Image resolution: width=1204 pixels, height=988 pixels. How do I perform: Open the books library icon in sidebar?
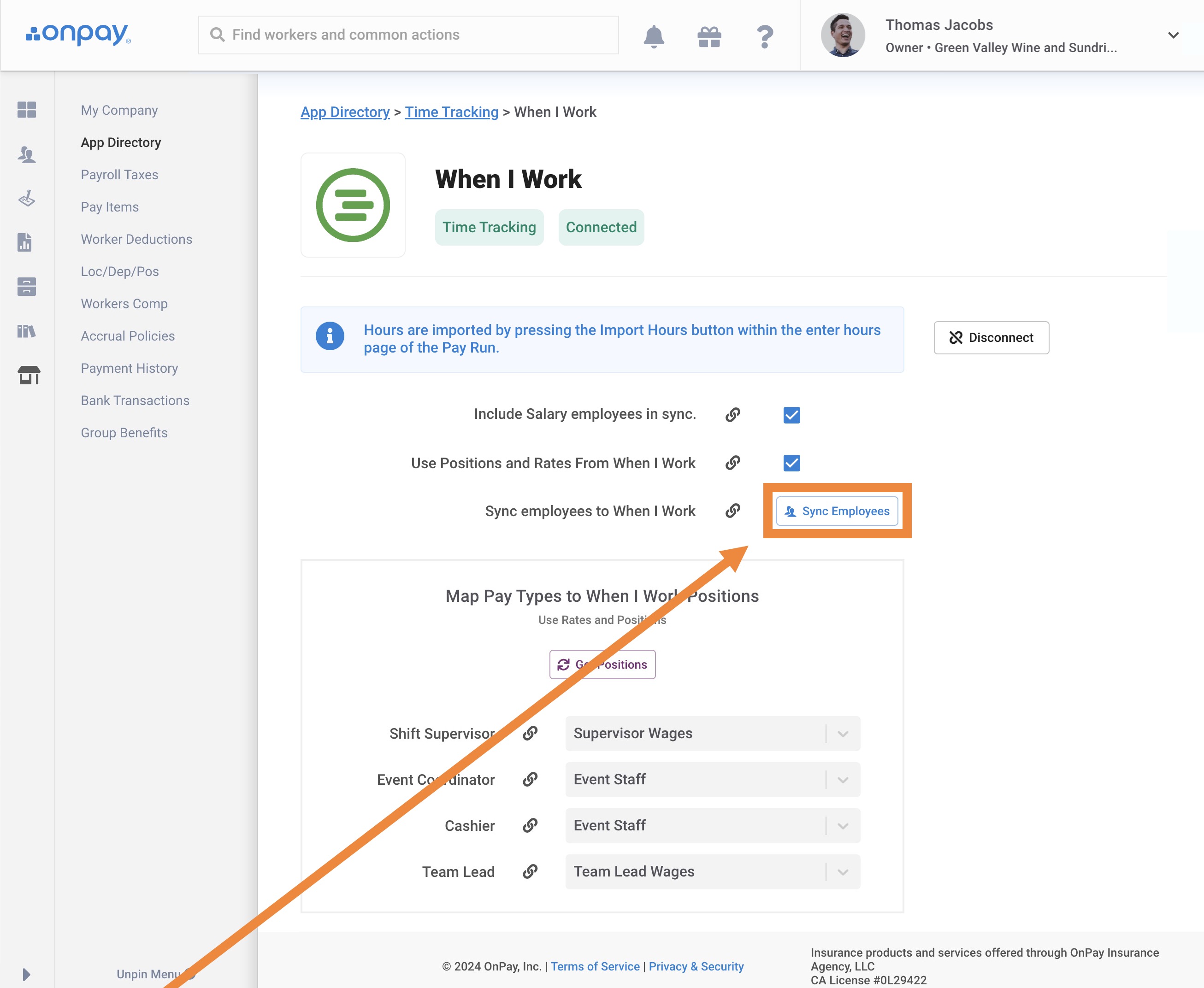(27, 331)
